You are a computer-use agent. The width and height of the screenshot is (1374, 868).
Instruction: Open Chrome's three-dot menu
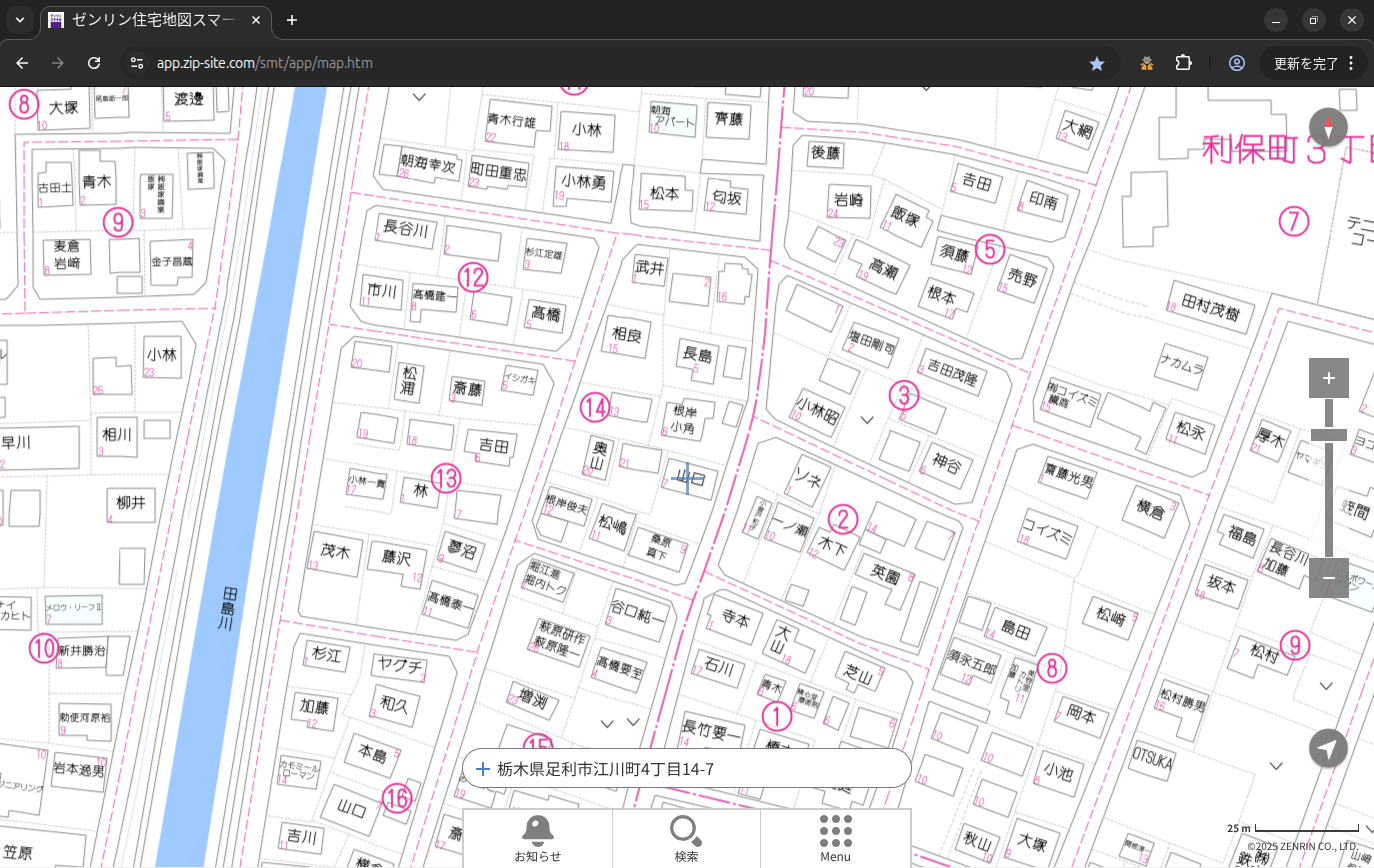pos(1351,63)
